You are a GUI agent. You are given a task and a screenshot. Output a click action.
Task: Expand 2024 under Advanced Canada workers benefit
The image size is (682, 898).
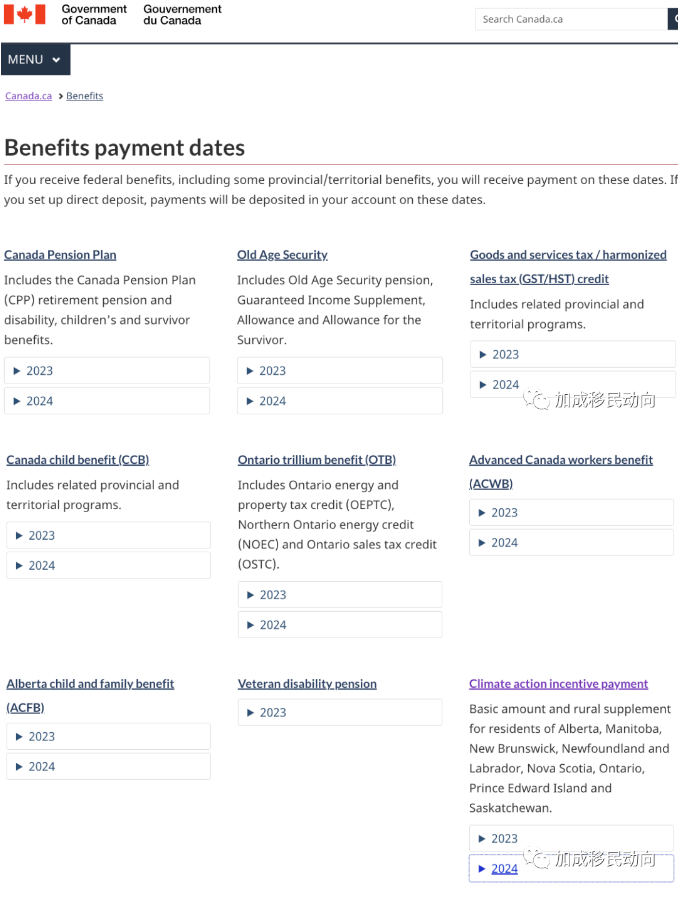click(571, 542)
